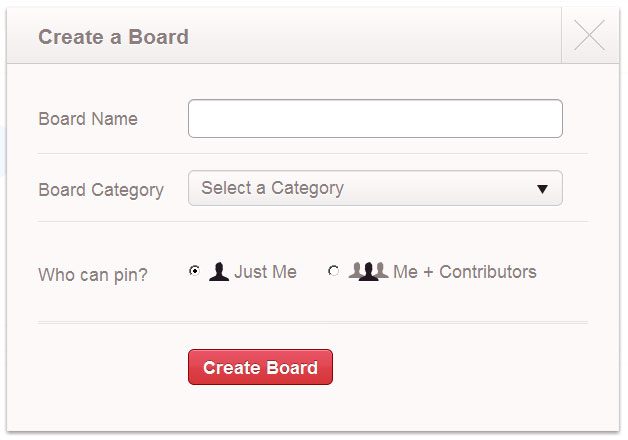628x440 pixels.
Task: Click the 'Create a Board' dialog title
Action: (113, 37)
